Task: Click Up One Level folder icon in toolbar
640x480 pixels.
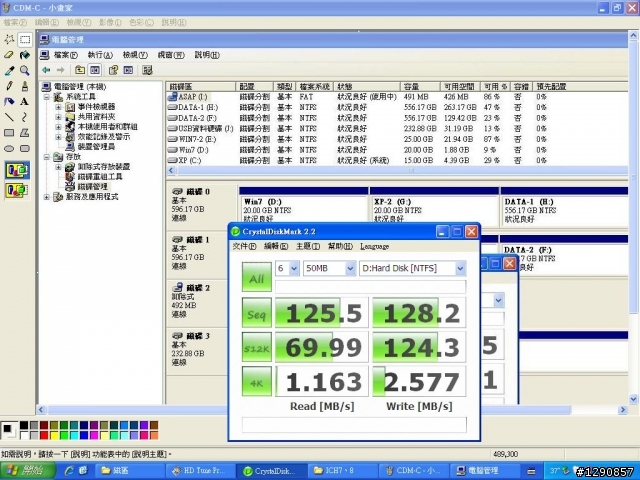Action: (80, 70)
